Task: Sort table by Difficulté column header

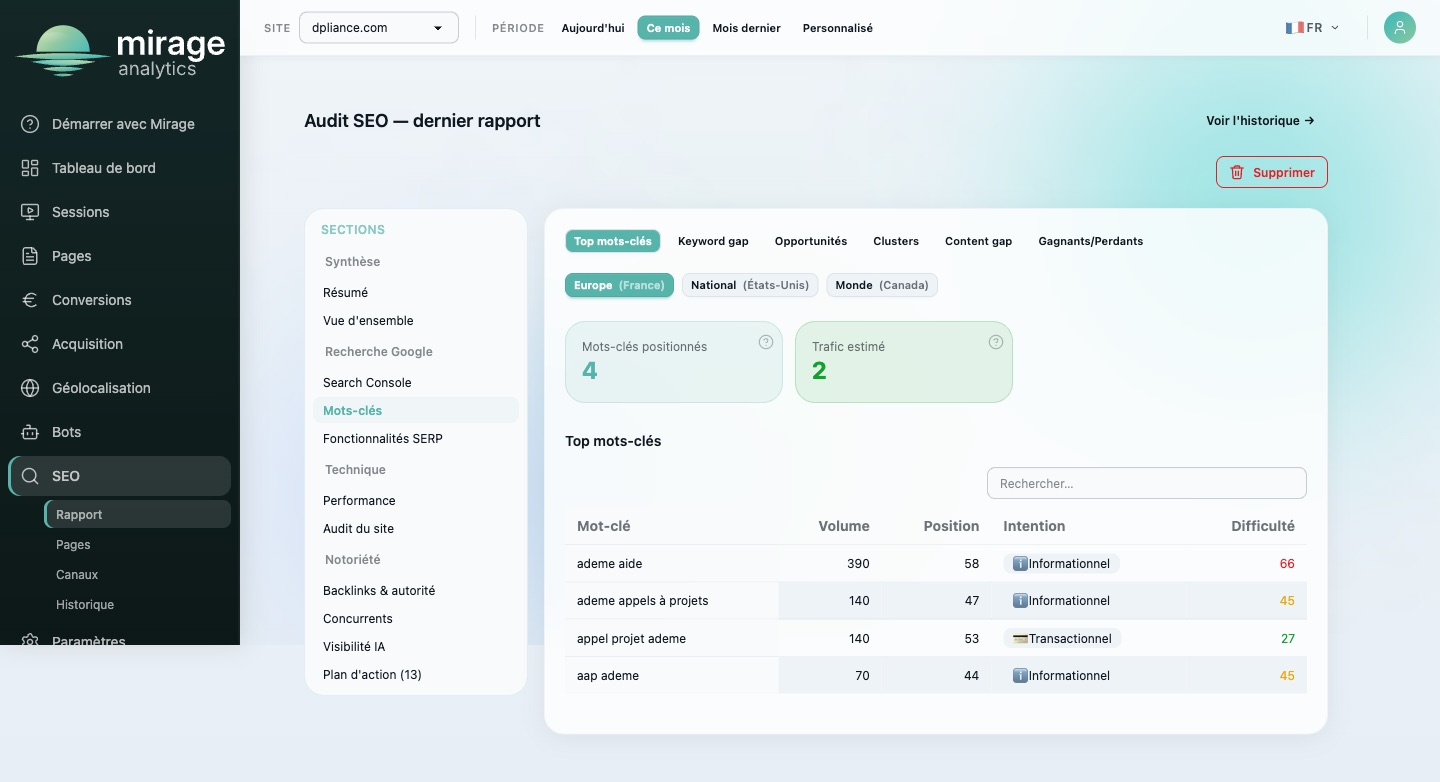Action: point(1263,526)
